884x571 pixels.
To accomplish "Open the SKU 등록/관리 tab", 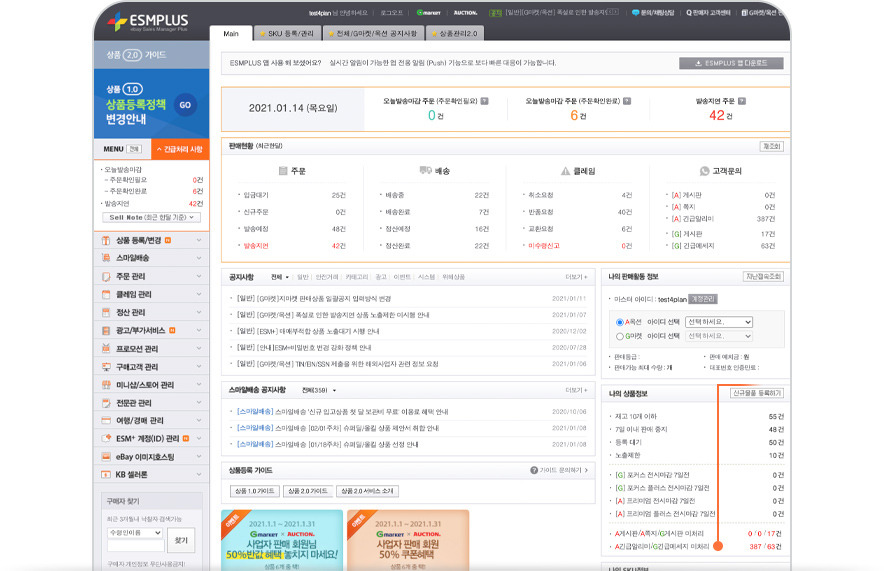I will tap(287, 34).
